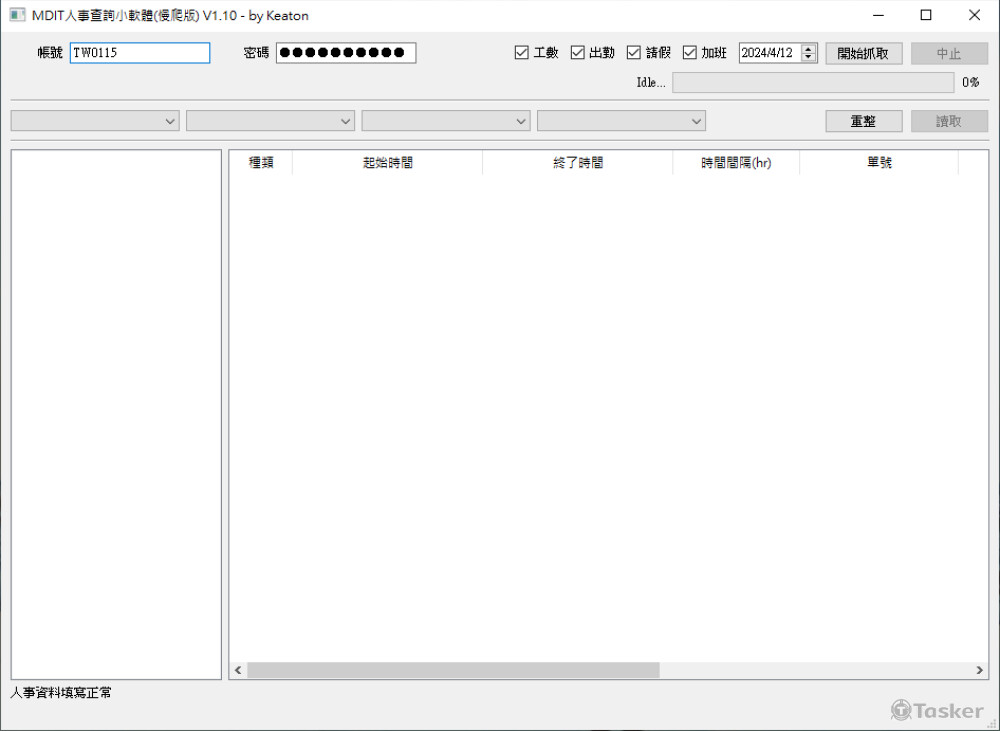Open the third dropdown above the table

coord(445,120)
